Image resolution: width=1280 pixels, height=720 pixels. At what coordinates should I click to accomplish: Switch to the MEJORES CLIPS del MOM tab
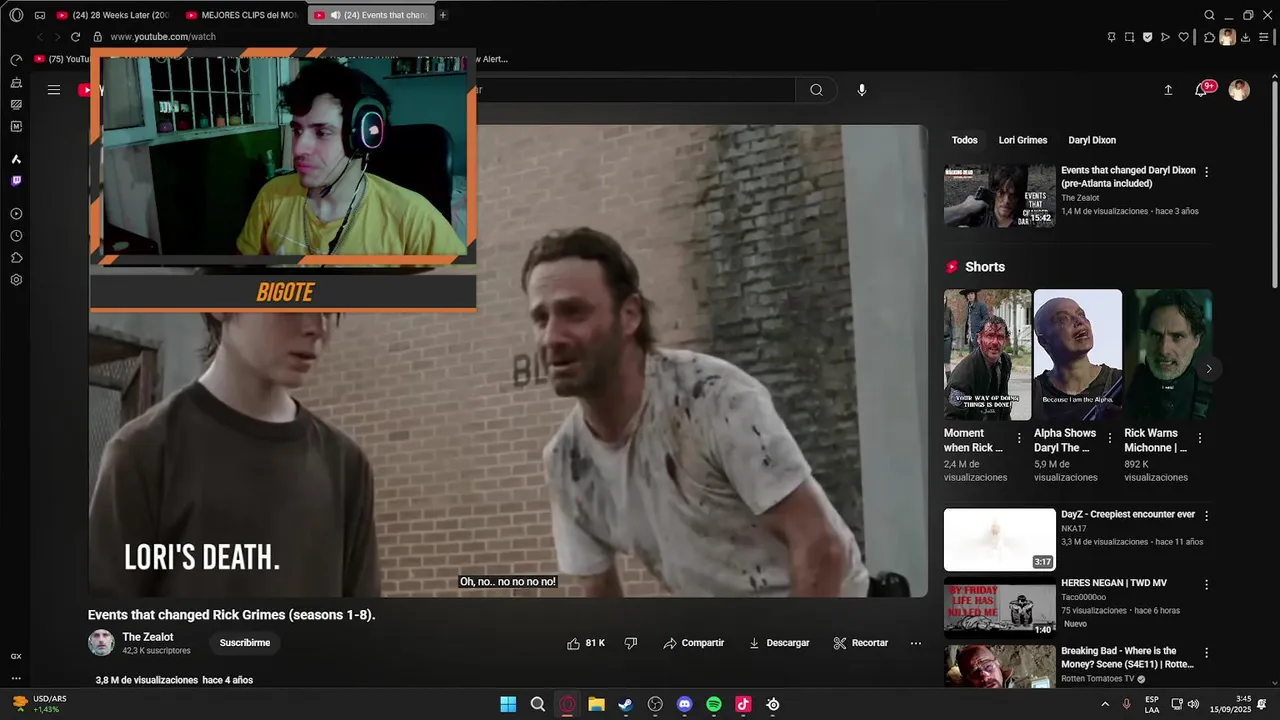pyautogui.click(x=241, y=15)
